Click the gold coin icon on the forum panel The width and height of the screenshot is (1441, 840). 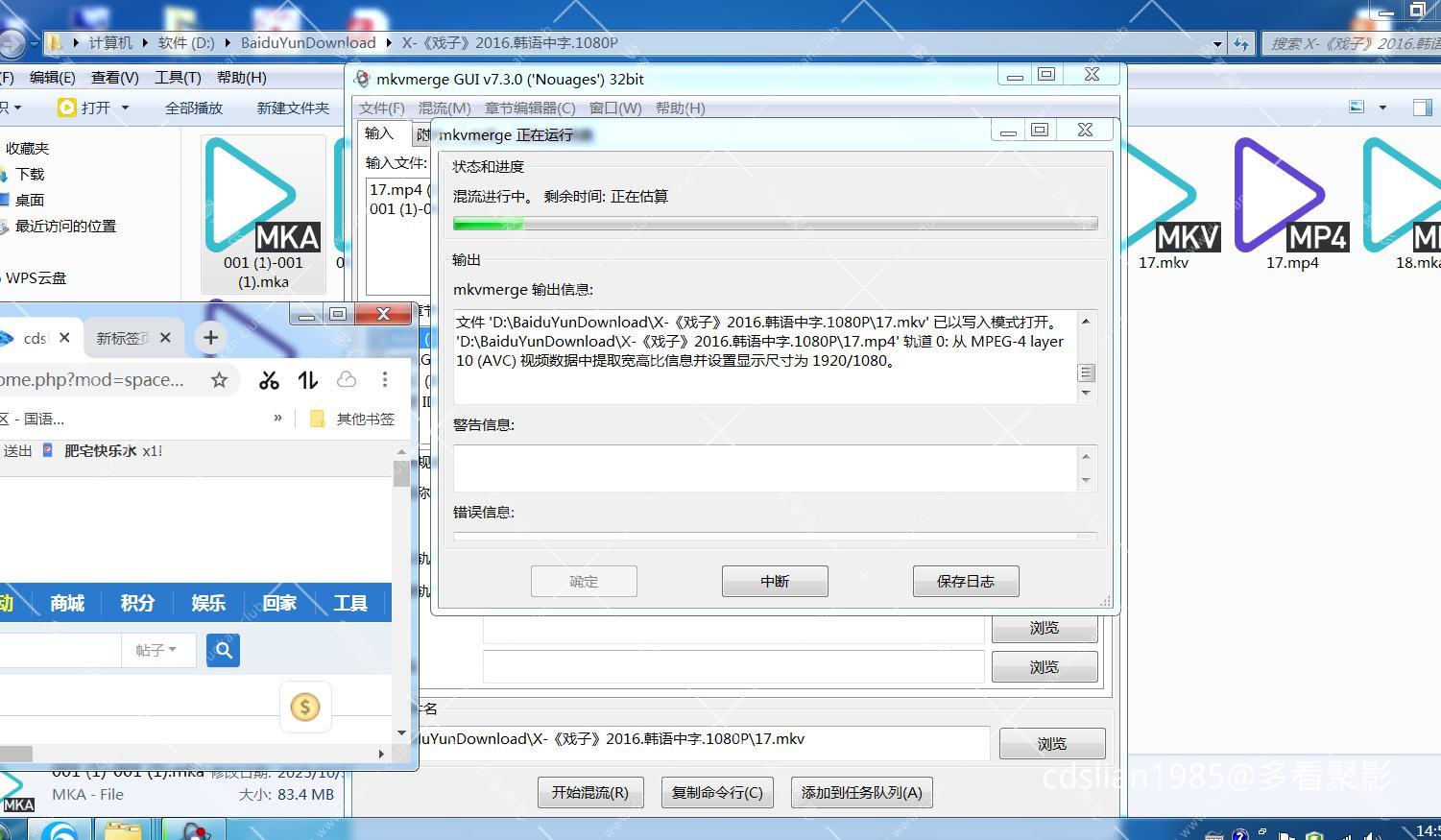point(304,707)
